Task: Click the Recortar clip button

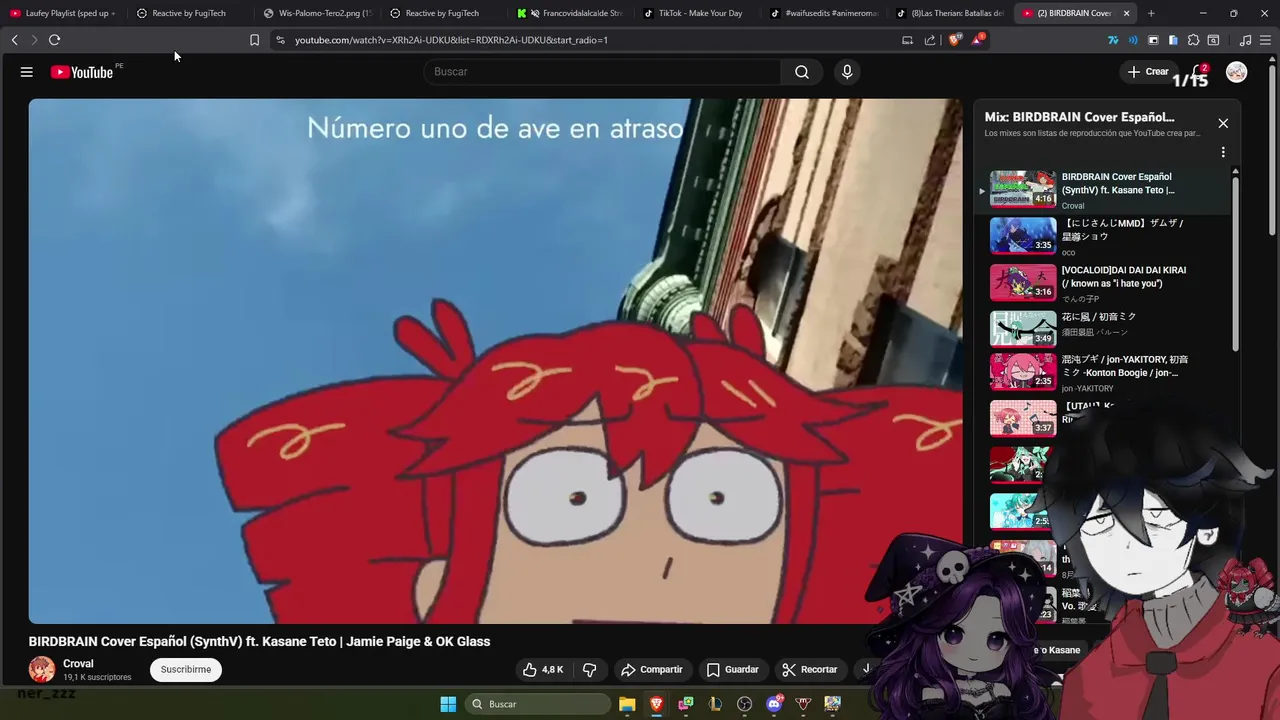Action: pyautogui.click(x=809, y=670)
